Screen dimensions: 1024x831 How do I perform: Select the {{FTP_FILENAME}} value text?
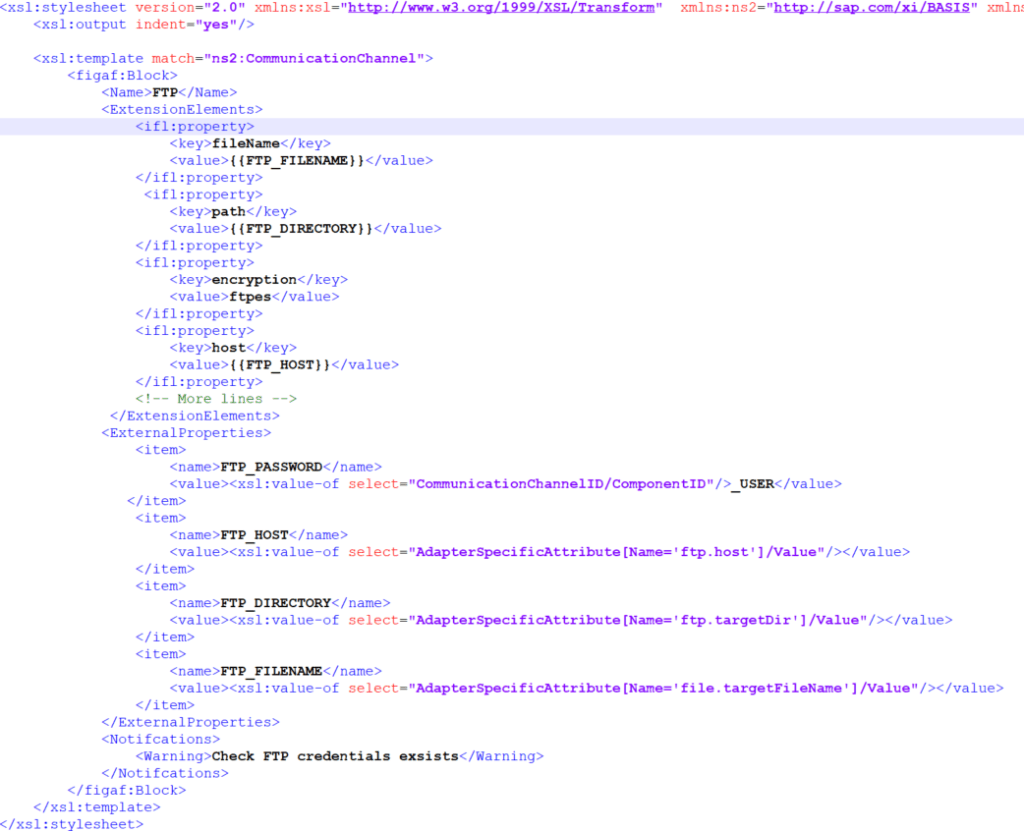(x=296, y=161)
